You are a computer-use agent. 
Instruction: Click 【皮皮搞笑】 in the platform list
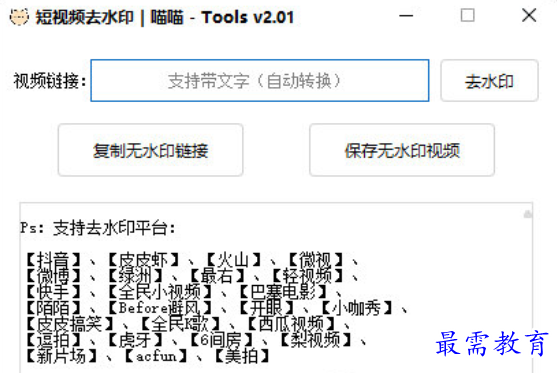tap(70, 324)
